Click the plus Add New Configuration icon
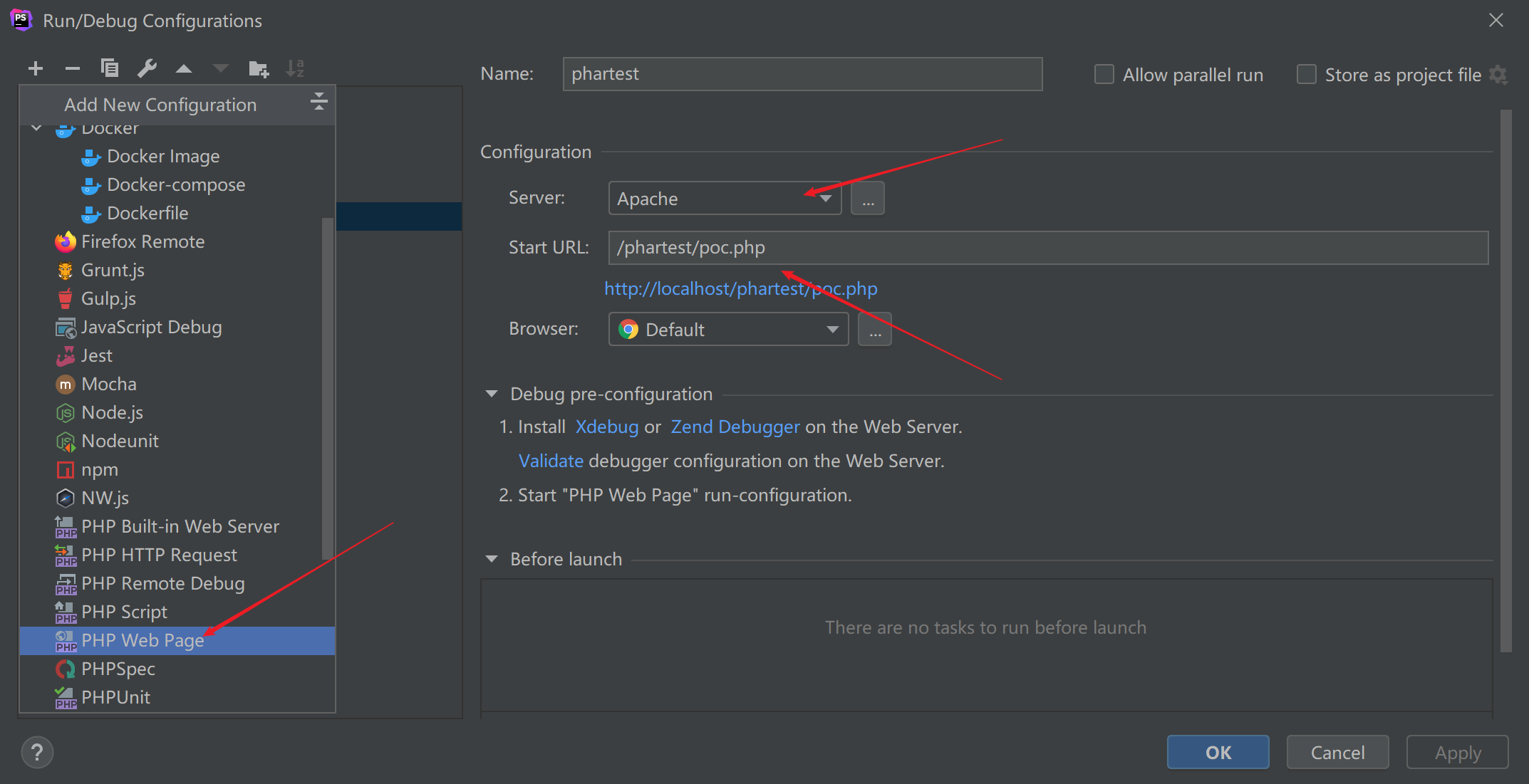 click(x=36, y=68)
